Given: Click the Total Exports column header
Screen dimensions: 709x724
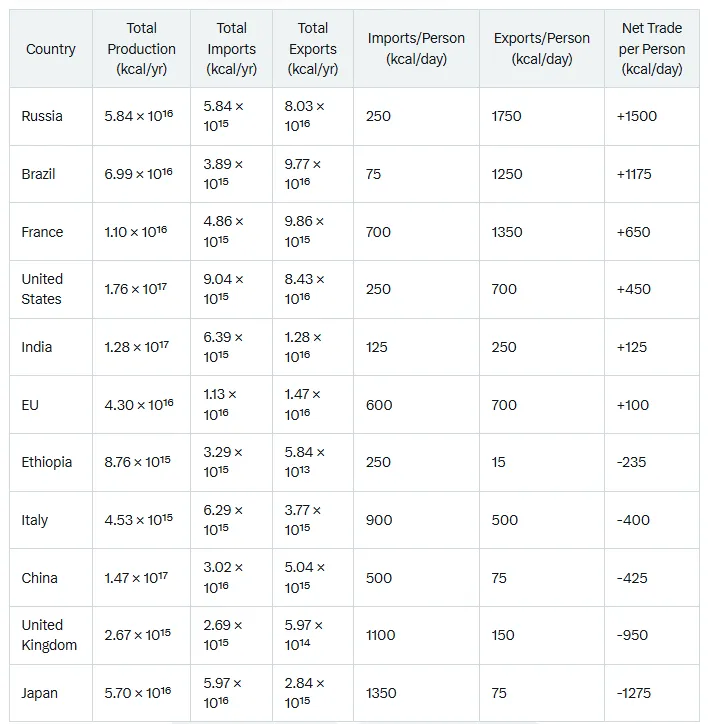Looking at the screenshot, I should click(x=312, y=48).
